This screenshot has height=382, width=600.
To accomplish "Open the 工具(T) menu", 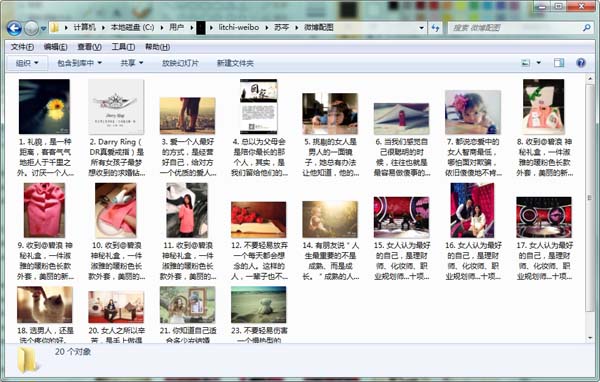I will [123, 47].
